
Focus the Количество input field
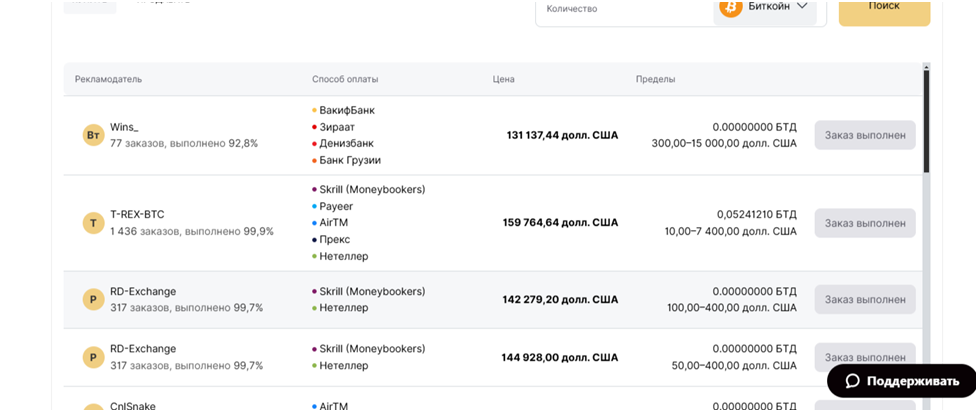(624, 9)
